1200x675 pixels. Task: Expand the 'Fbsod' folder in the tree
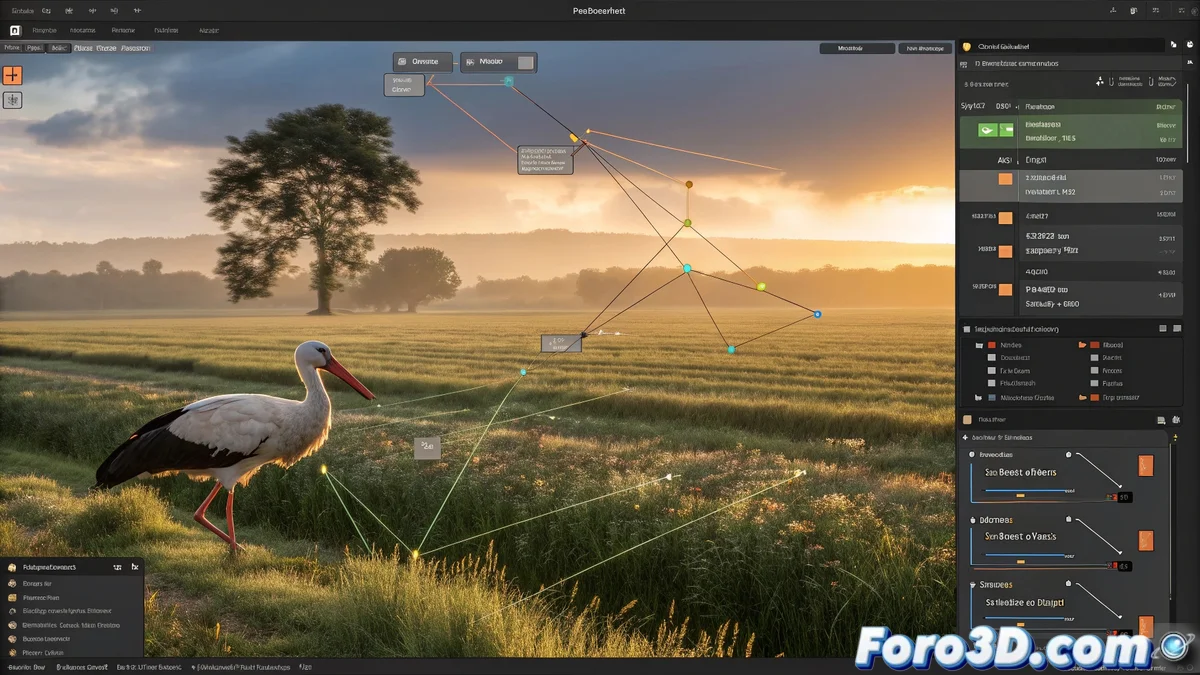1082,345
